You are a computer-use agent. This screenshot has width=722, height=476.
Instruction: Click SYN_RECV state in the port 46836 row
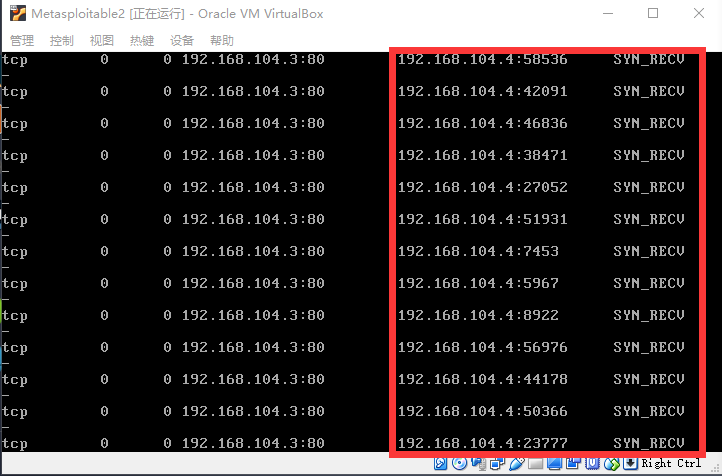point(649,123)
